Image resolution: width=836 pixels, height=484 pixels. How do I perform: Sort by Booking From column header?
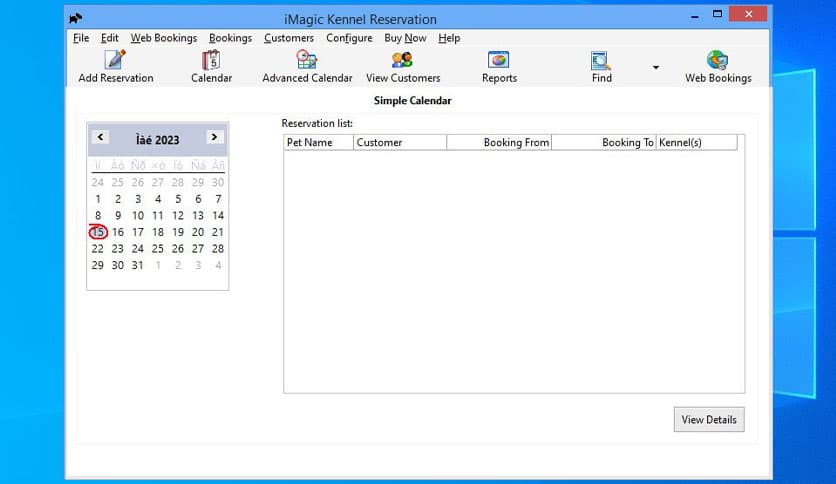499,142
